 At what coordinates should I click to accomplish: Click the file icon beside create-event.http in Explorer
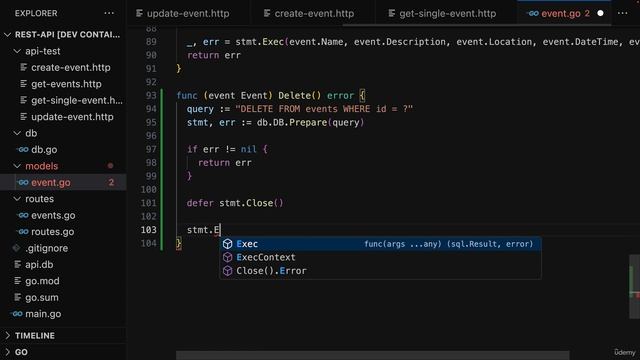[x=24, y=67]
